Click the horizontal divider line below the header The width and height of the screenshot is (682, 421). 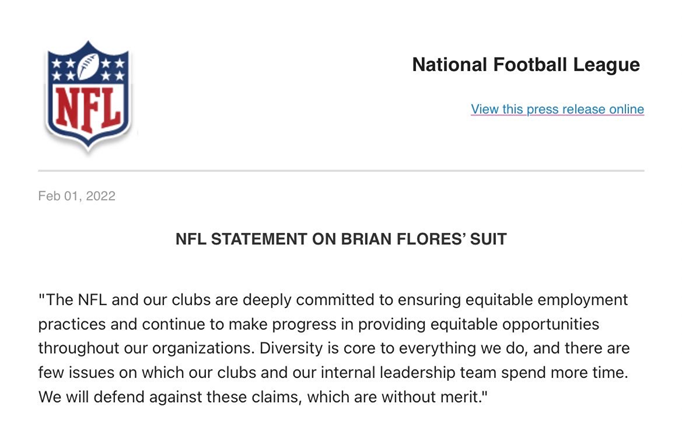[341, 171]
